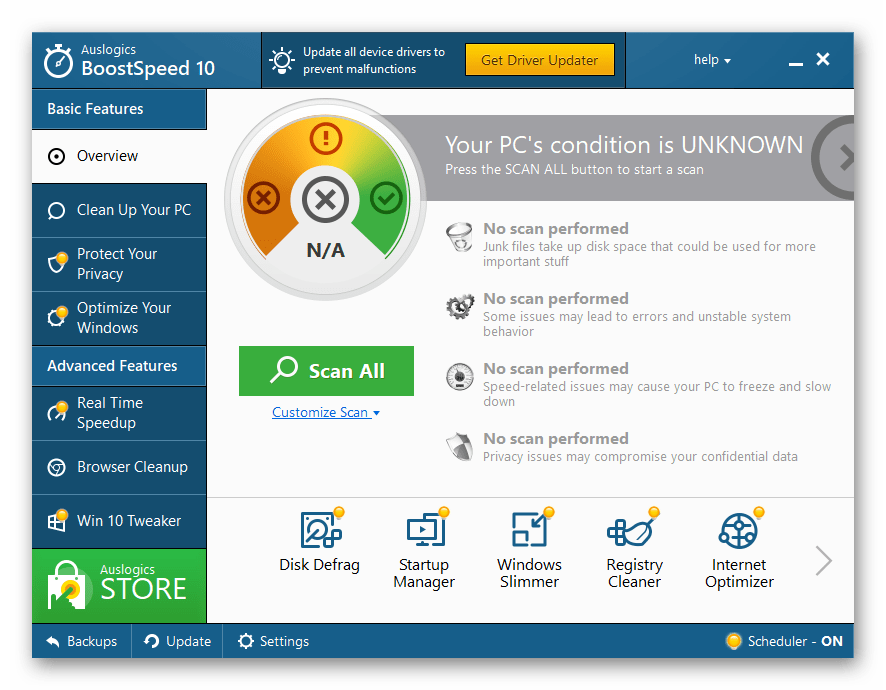
Task: Click the BoostSpeed stopwatch logo
Action: [x=58, y=60]
